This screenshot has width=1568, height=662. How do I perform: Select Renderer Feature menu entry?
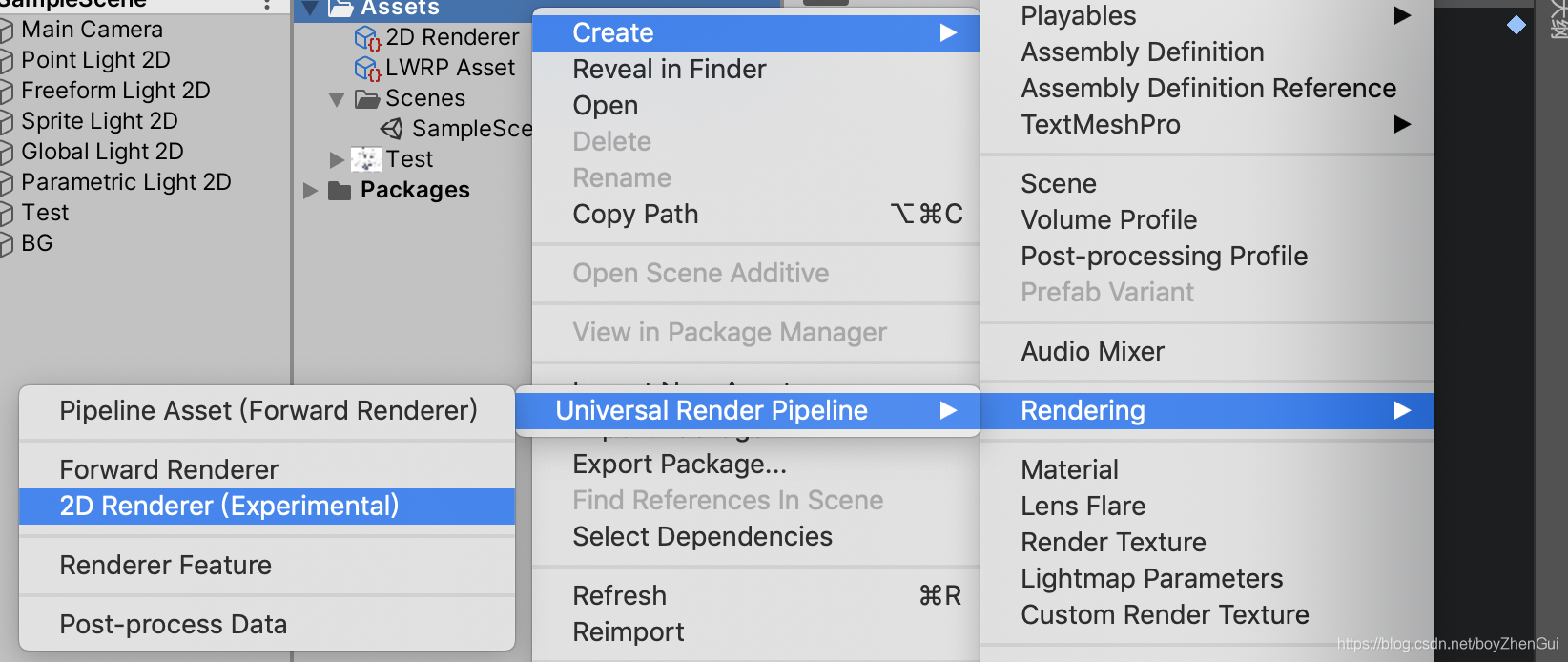tap(267, 565)
